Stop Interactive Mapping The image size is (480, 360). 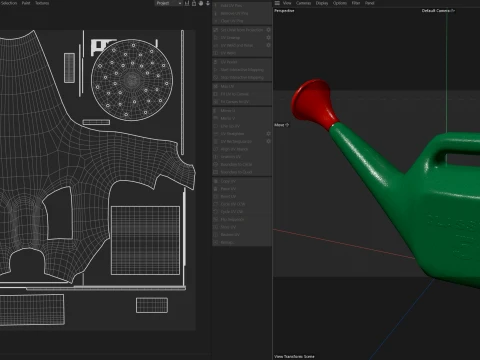click(242, 77)
